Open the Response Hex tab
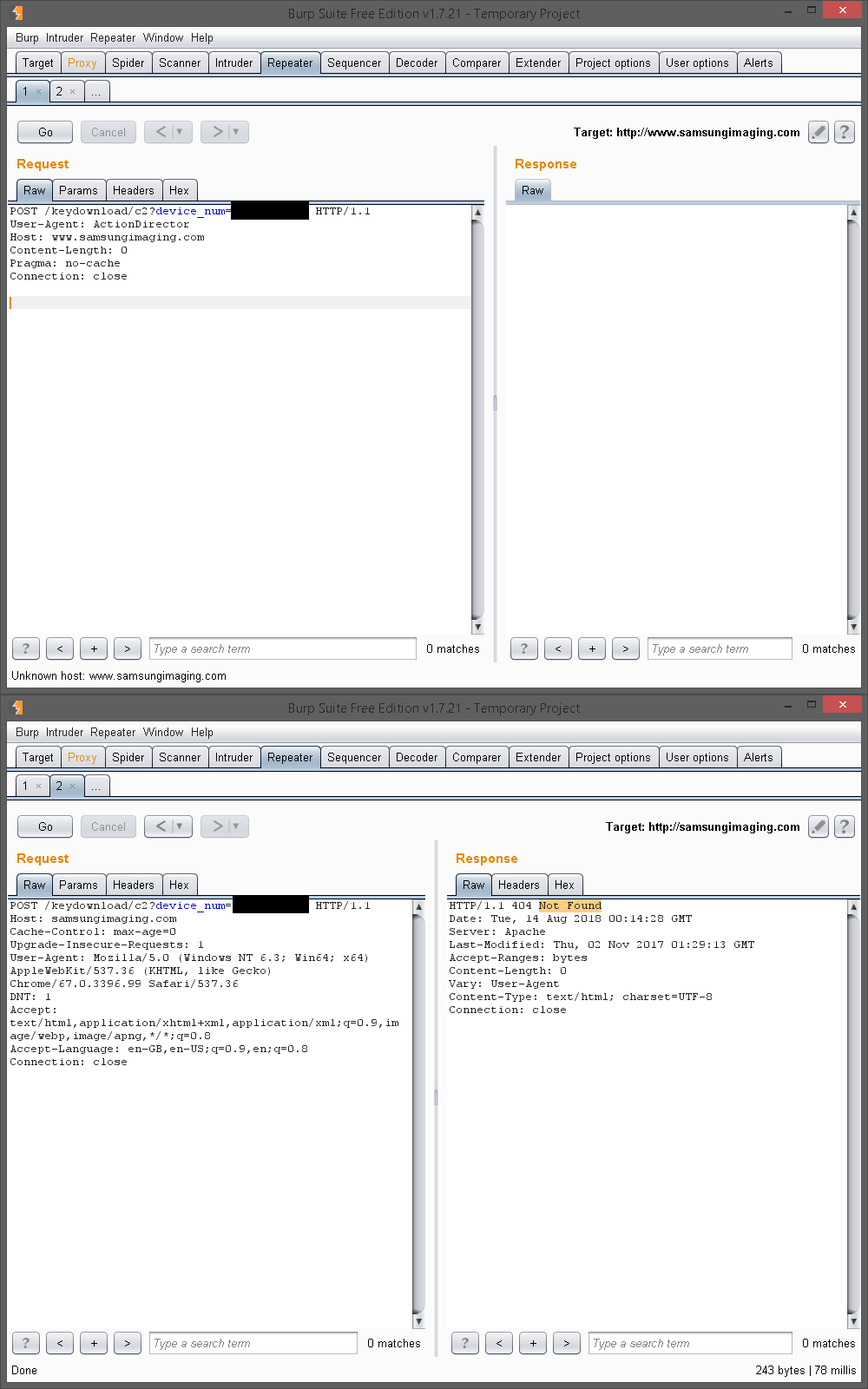The width and height of the screenshot is (868, 1389). point(564,885)
